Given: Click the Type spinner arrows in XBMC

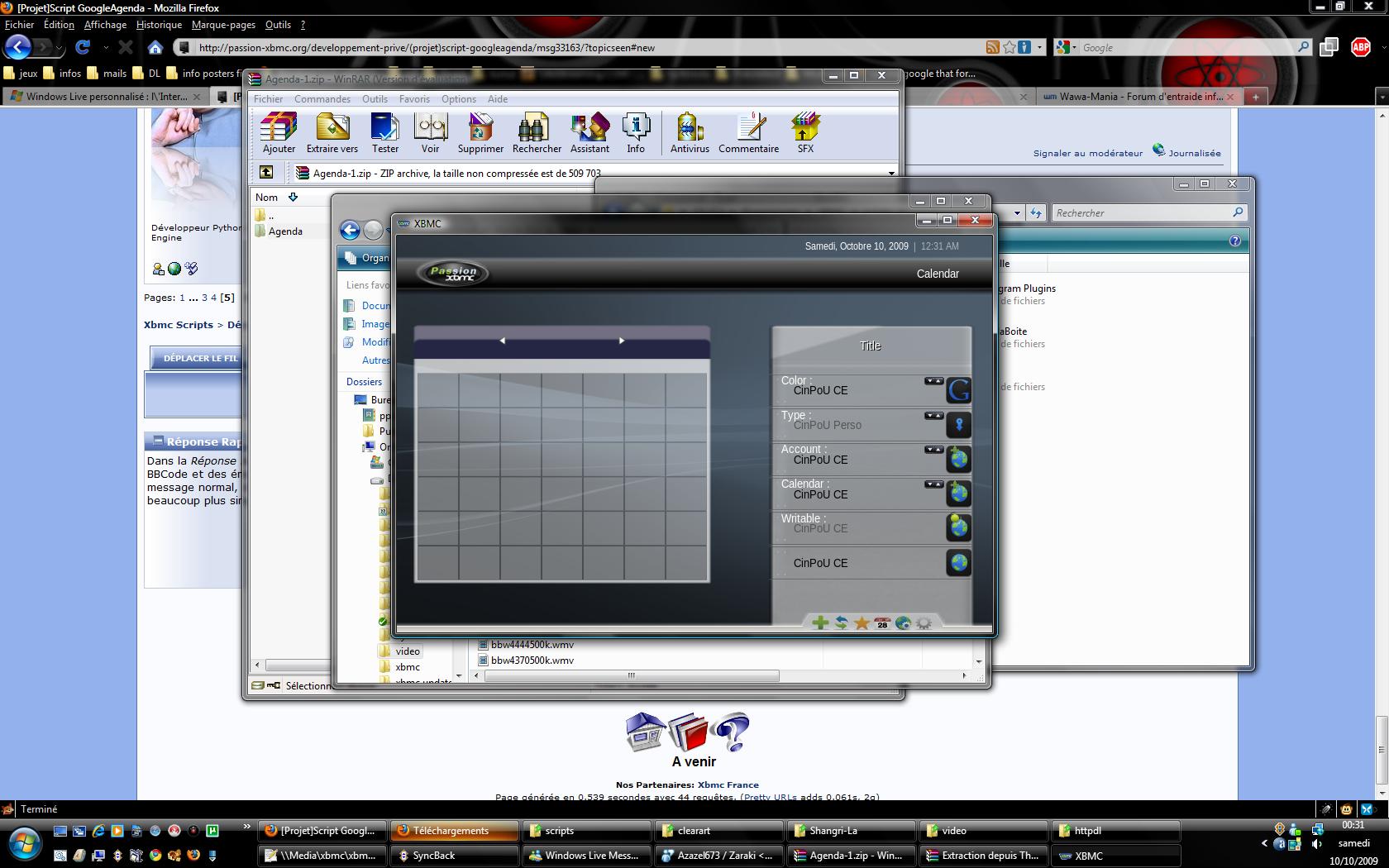Looking at the screenshot, I should (x=933, y=416).
